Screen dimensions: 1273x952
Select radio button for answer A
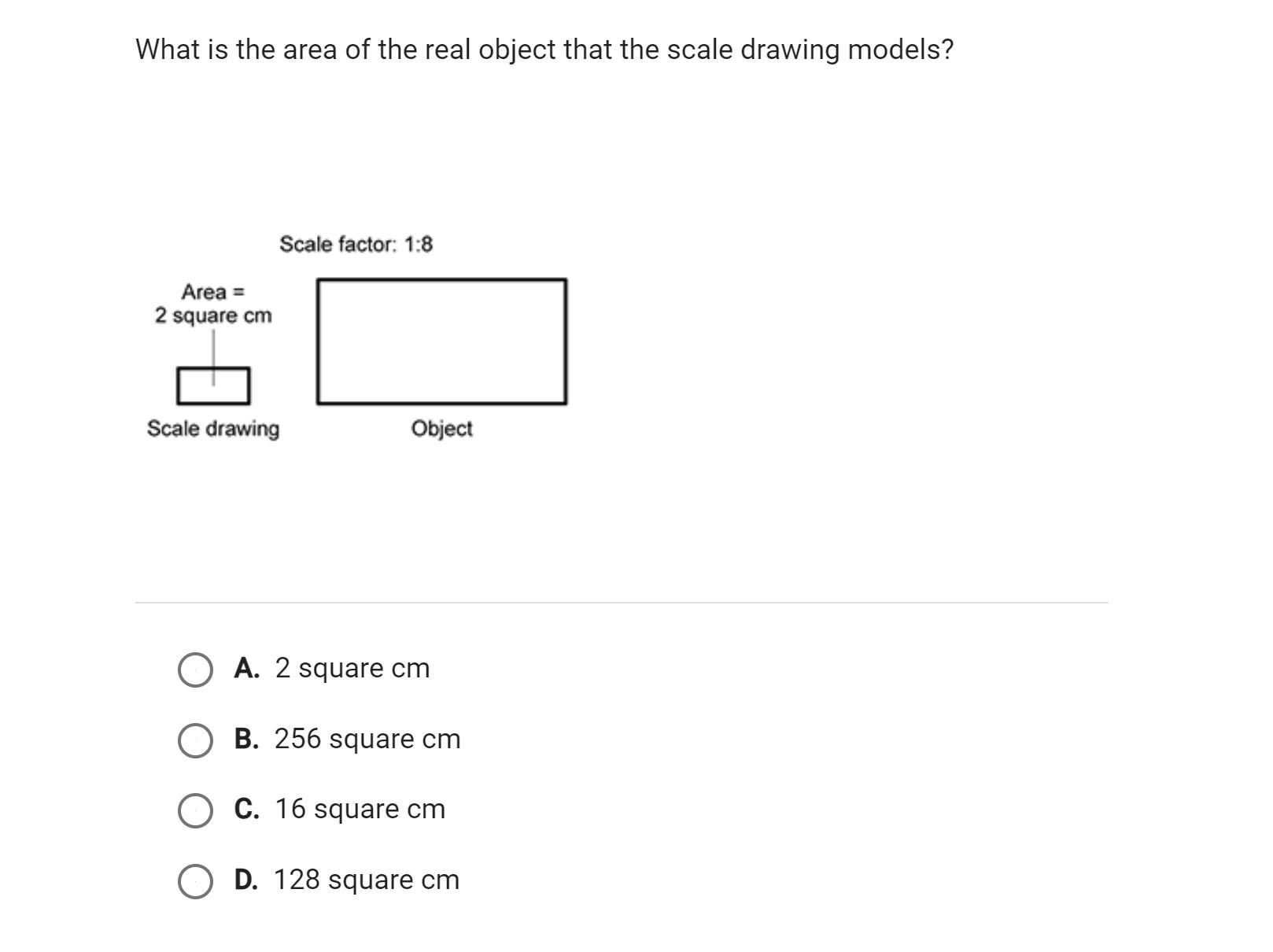(x=194, y=670)
